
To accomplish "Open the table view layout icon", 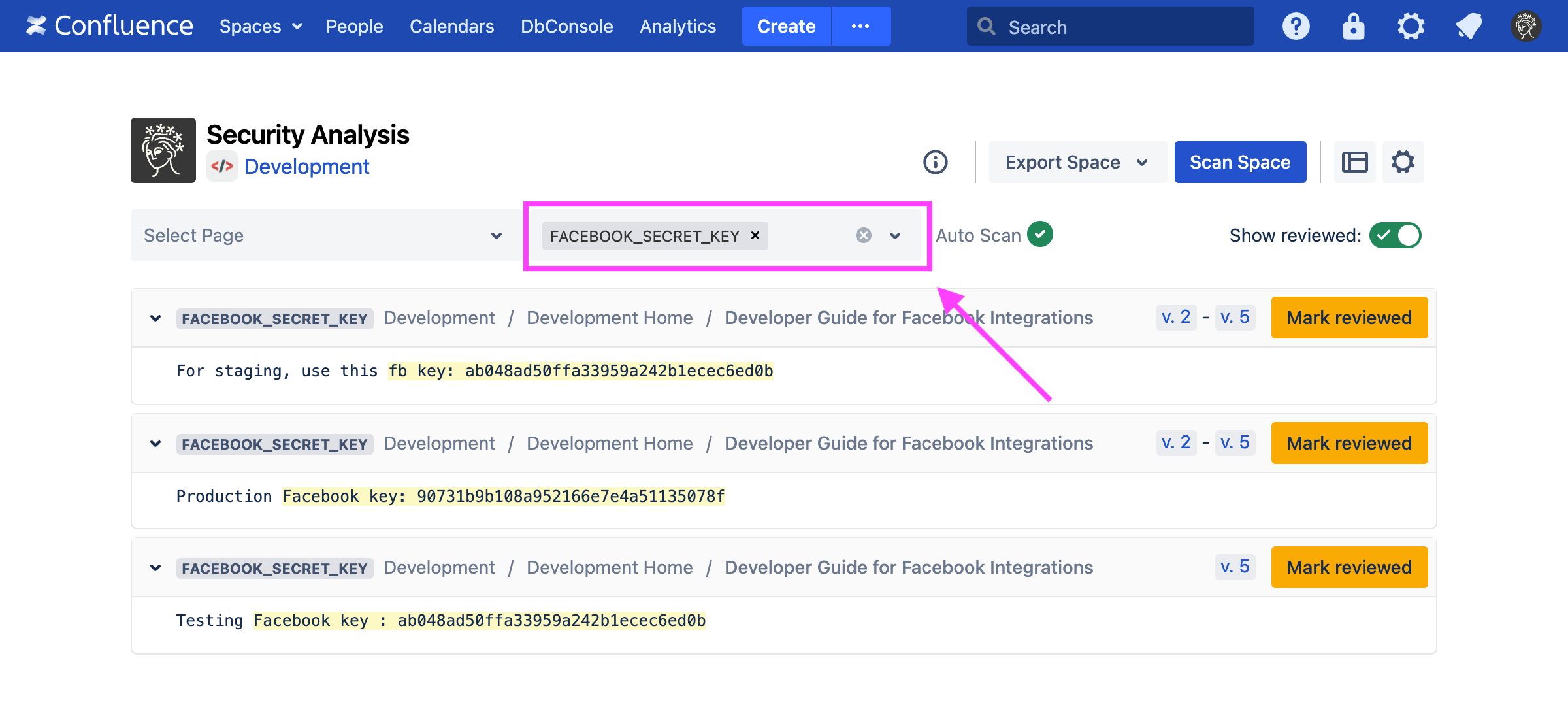I will click(1354, 162).
